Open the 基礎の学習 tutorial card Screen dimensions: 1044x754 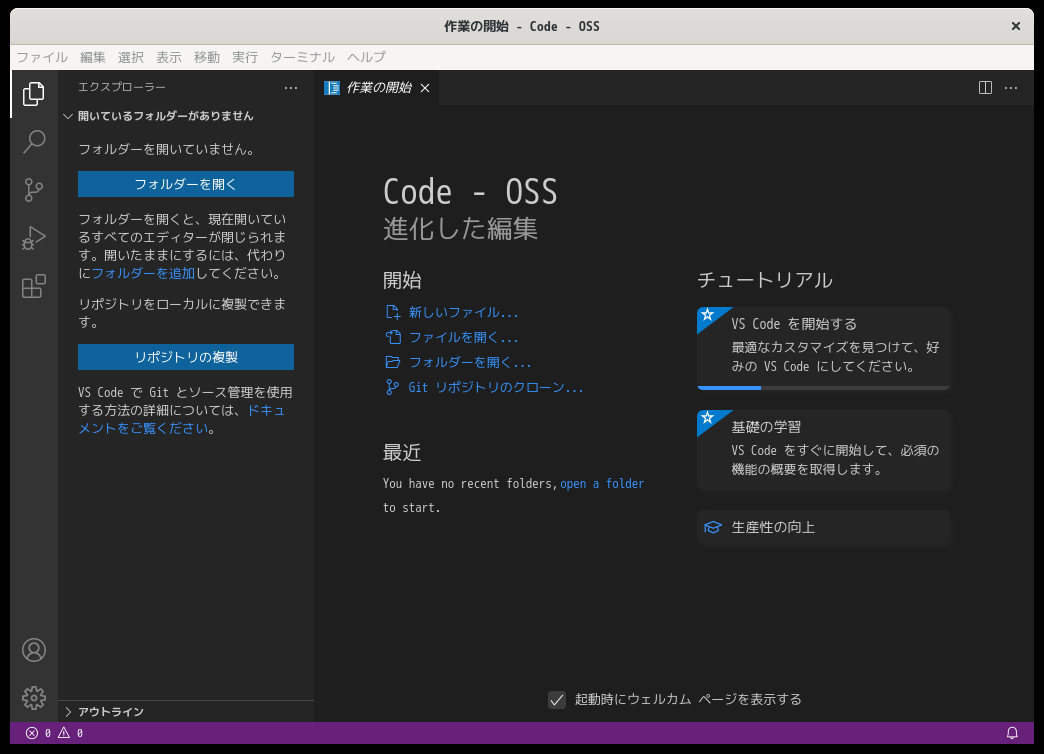[x=824, y=451]
